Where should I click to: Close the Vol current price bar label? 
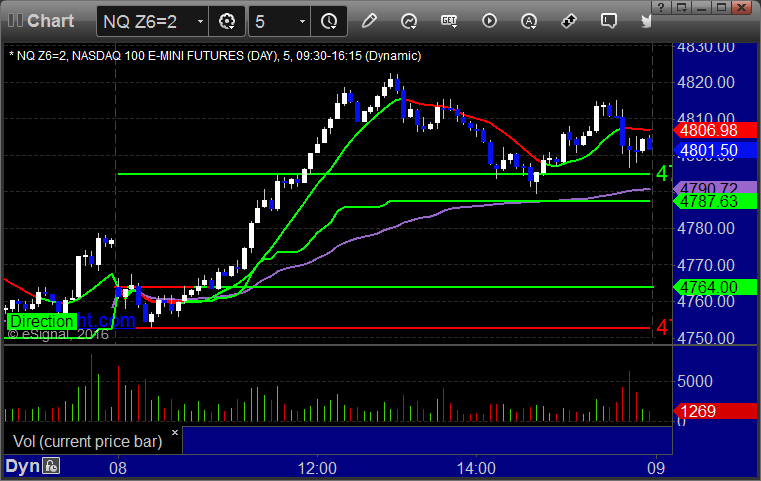pos(175,432)
